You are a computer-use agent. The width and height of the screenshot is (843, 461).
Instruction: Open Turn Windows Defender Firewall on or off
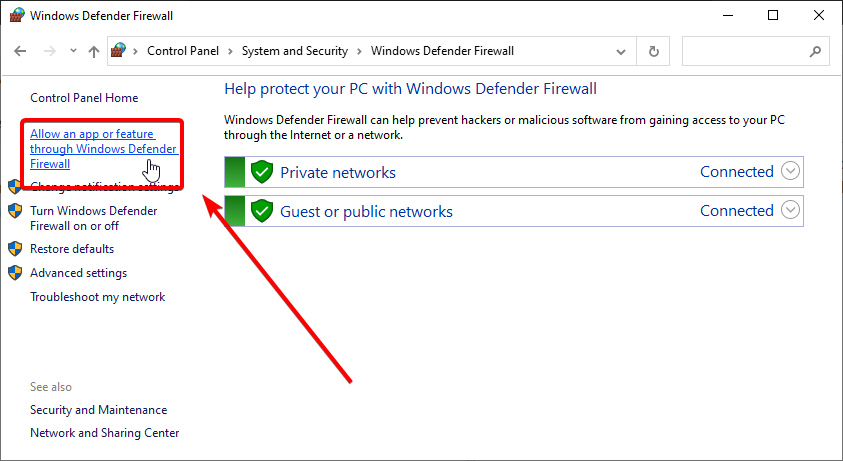(94, 218)
